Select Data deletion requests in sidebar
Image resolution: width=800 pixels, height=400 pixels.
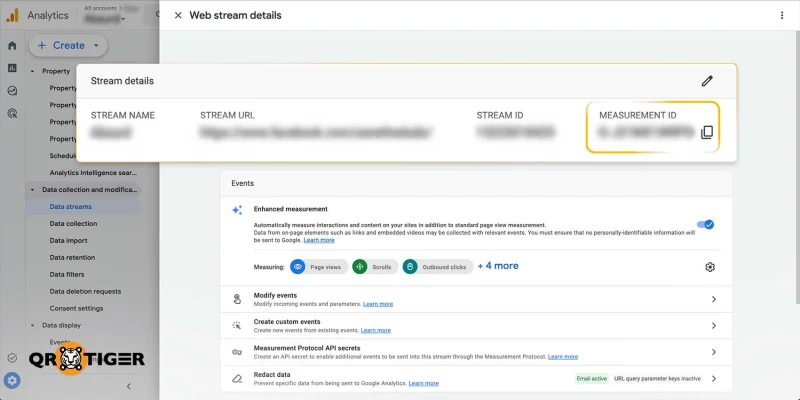point(85,291)
